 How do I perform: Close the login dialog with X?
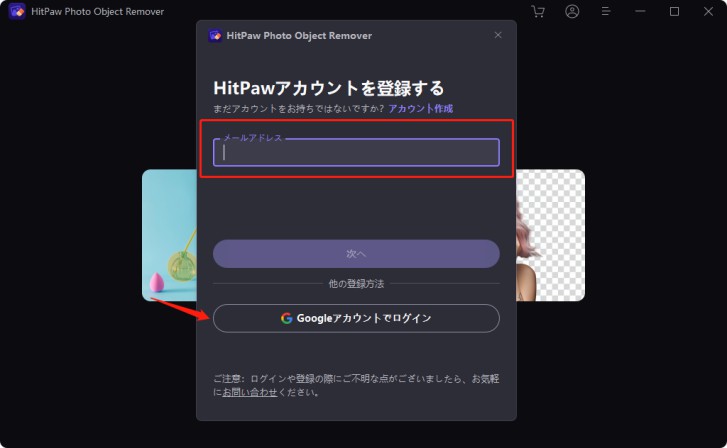[498, 35]
